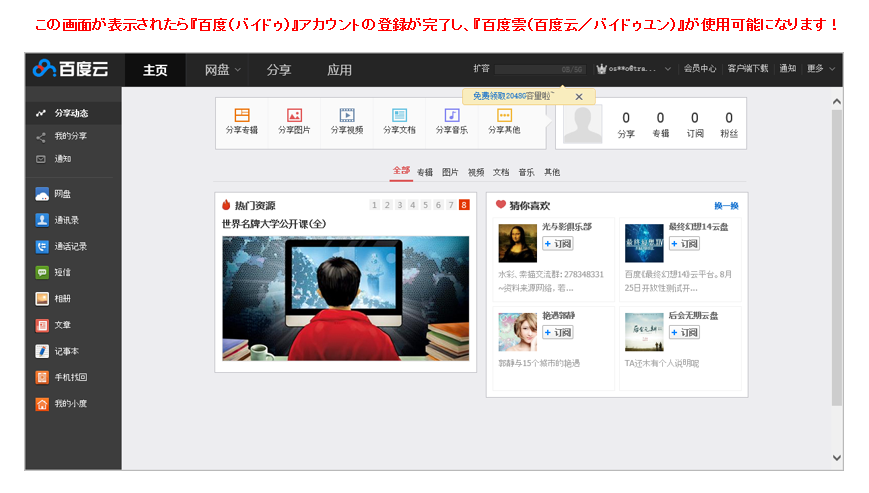The image size is (869, 493).
Task: Click the storage capacity progress bar
Action: (539, 69)
